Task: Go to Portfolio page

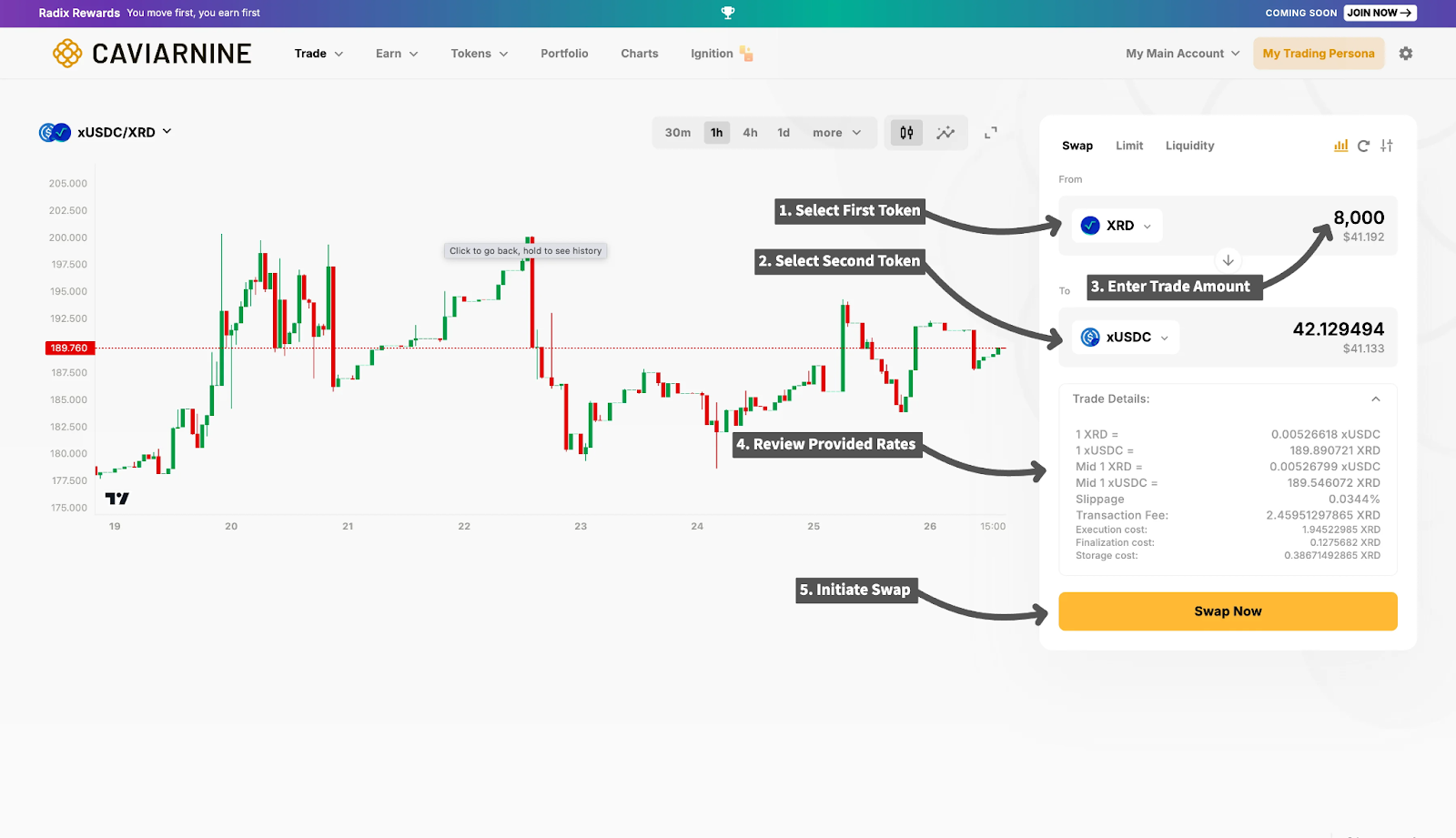Action: (564, 54)
